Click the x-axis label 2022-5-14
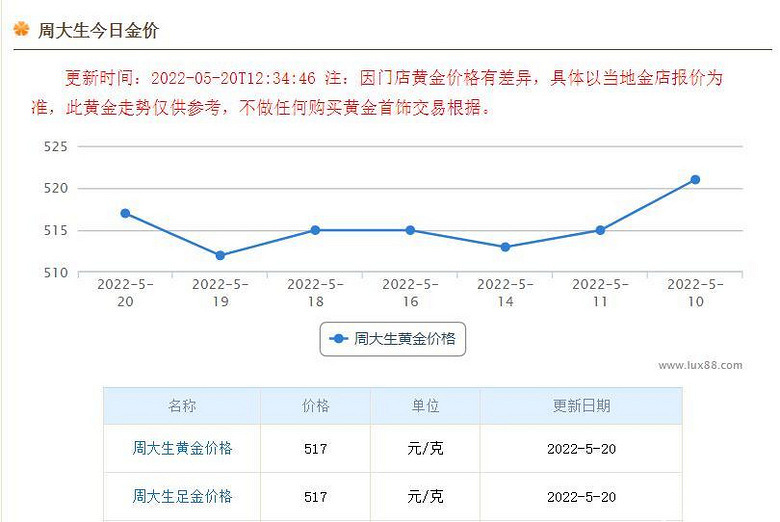The height and width of the screenshot is (522, 780). click(x=505, y=293)
